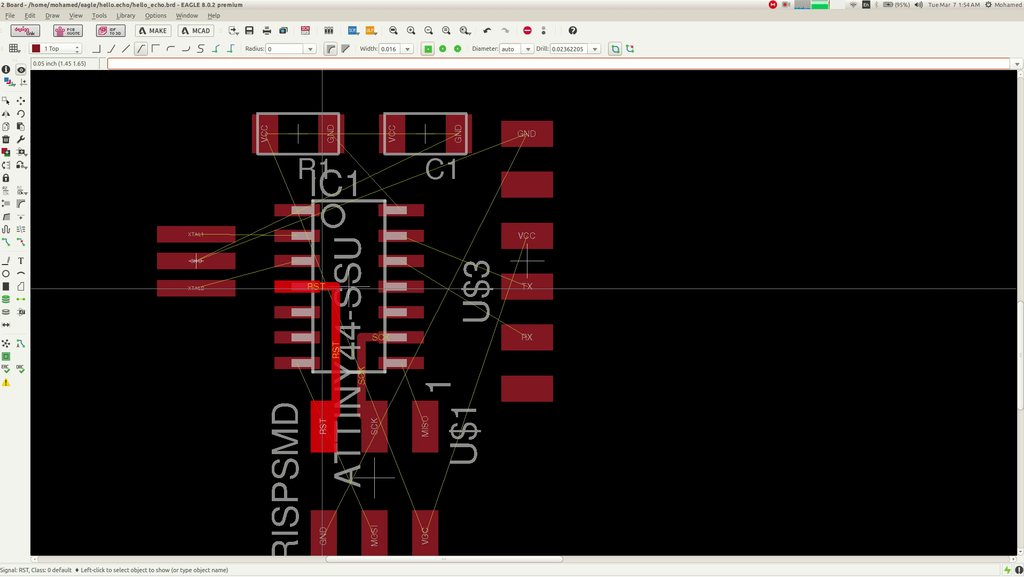
Task: Select the Rotate tool
Action: (21, 114)
